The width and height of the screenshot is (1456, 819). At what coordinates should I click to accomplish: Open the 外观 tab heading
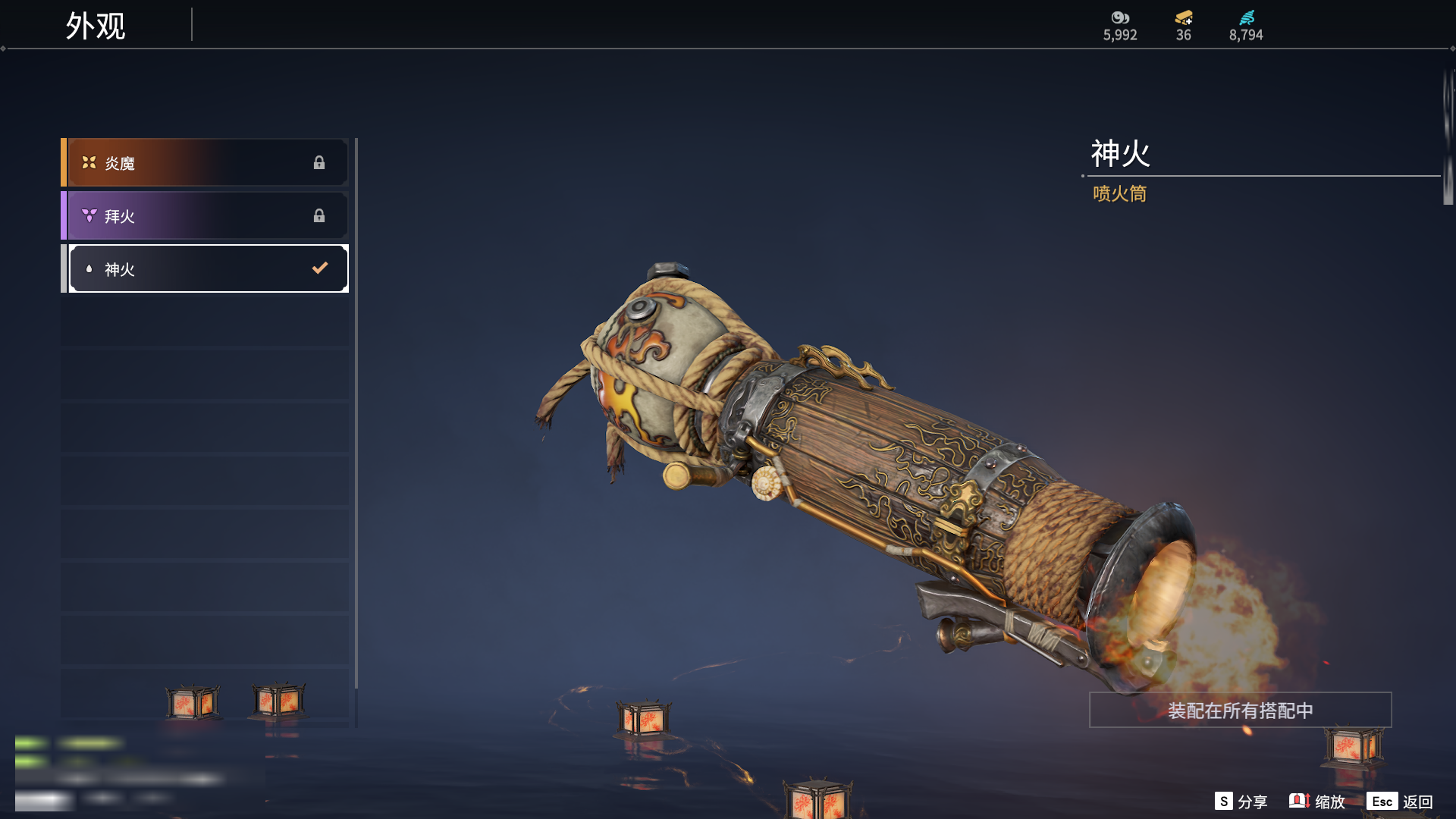tap(96, 26)
